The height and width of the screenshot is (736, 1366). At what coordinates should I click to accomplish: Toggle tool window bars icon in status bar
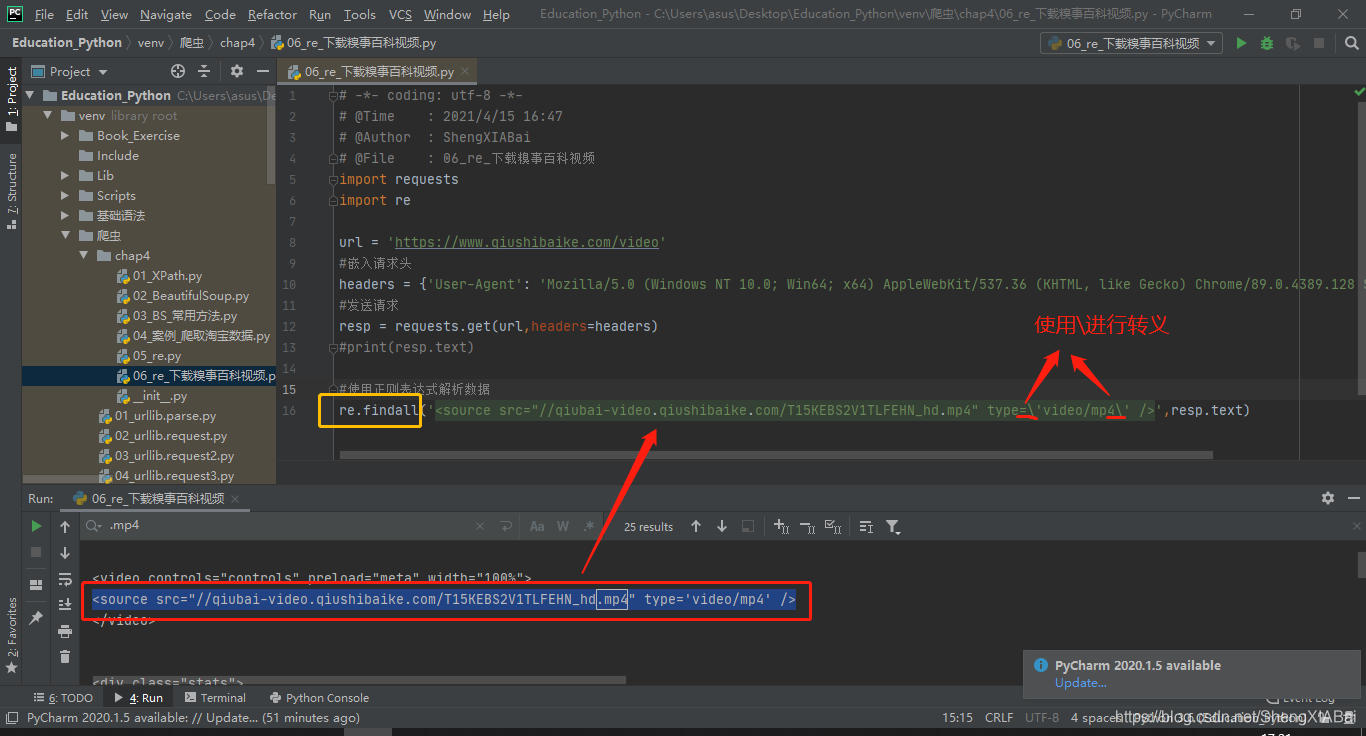click(x=10, y=718)
